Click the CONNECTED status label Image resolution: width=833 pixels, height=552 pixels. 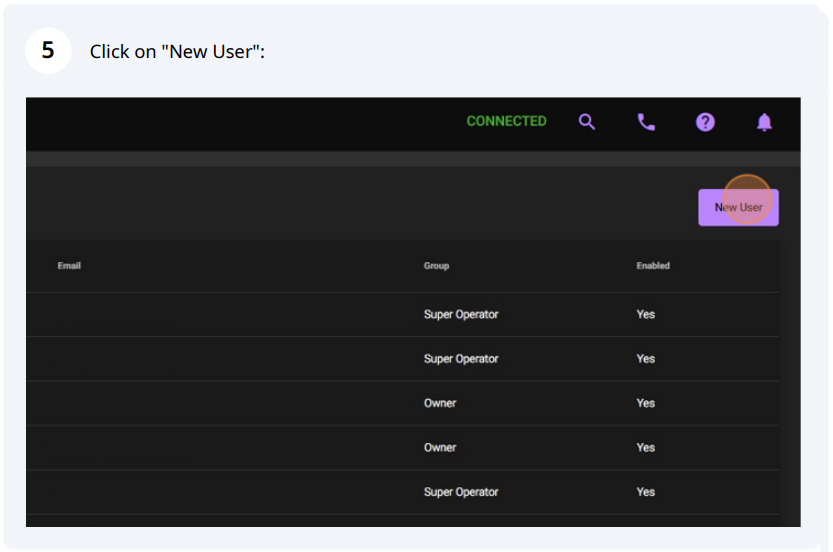pyautogui.click(x=506, y=121)
